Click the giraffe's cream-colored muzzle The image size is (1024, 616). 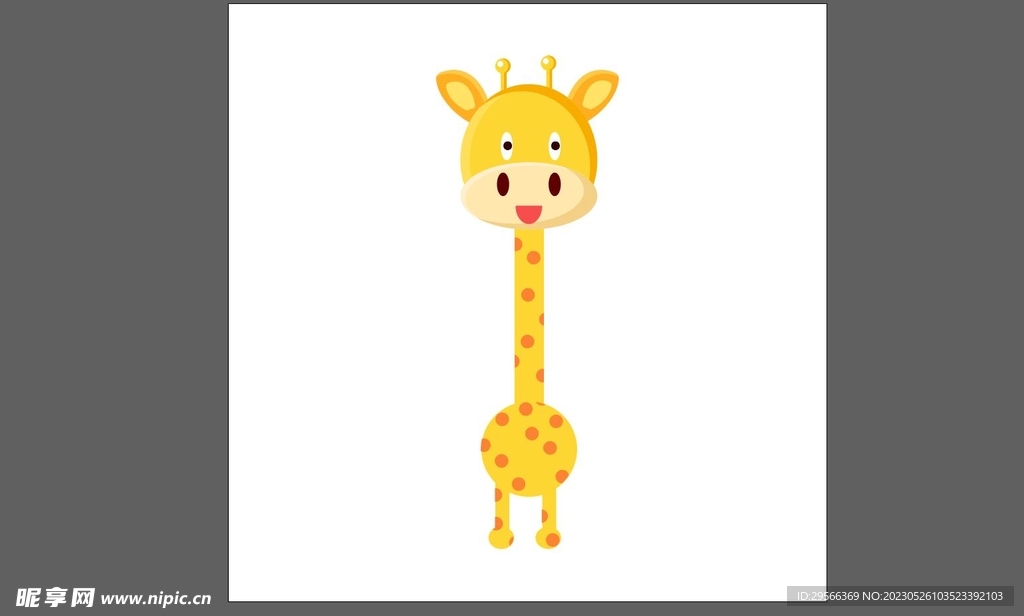[x=528, y=195]
